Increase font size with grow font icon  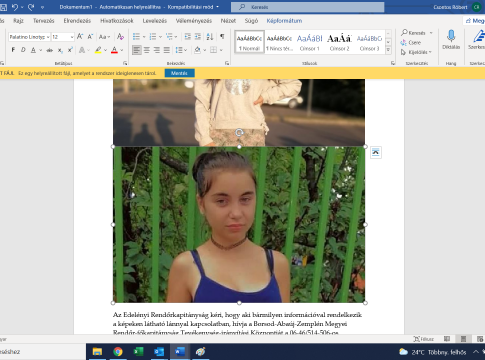tap(80, 37)
